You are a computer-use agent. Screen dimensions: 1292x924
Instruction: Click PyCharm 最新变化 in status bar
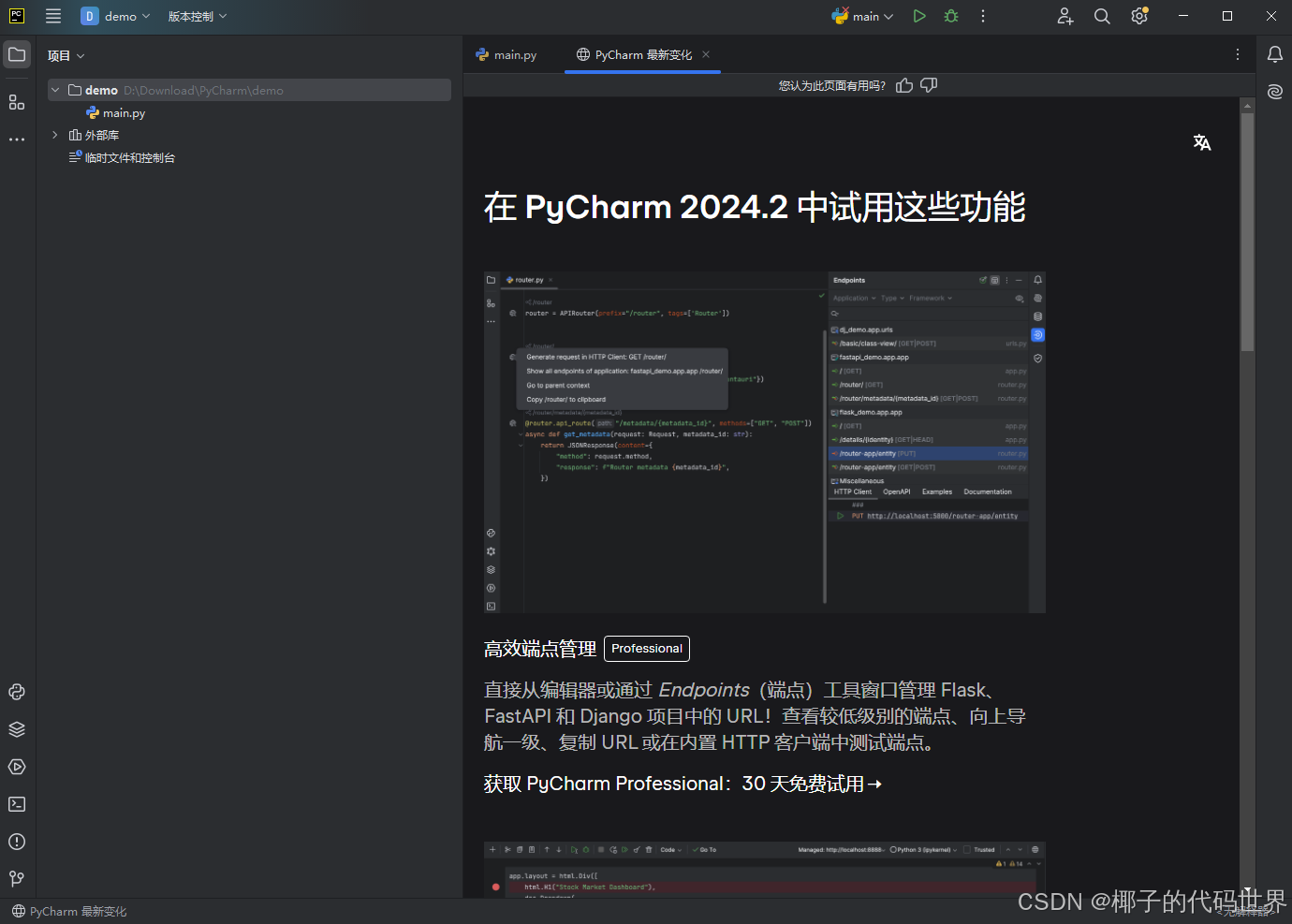tap(69, 911)
